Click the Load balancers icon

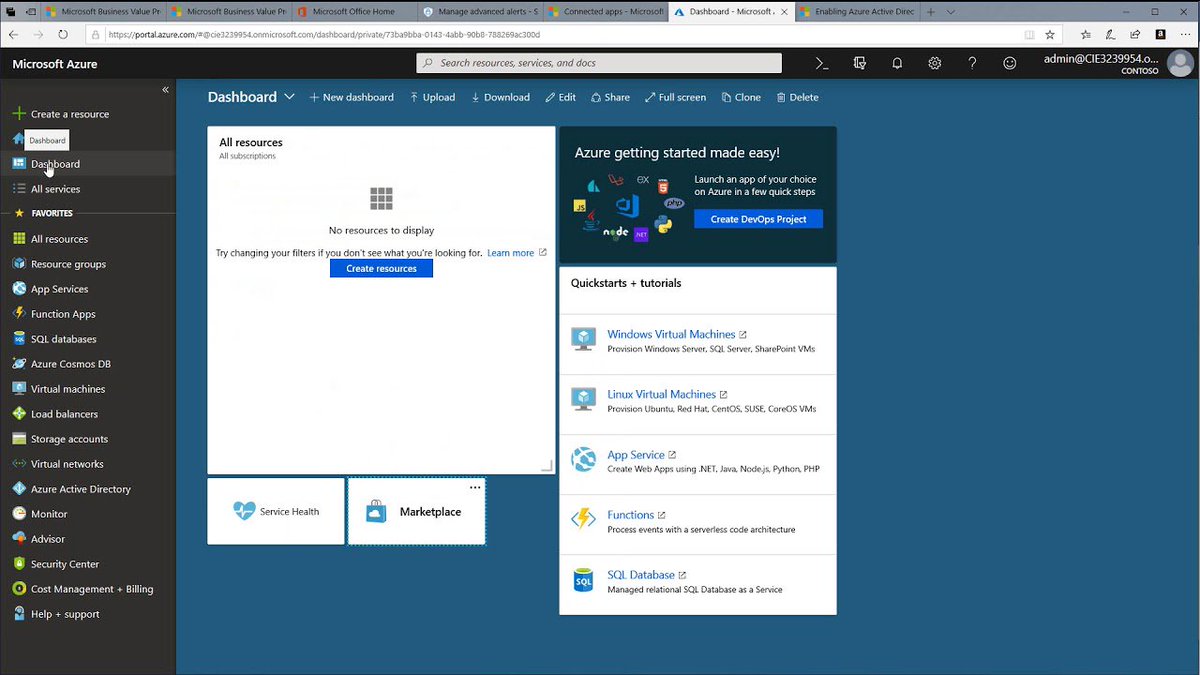click(19, 414)
